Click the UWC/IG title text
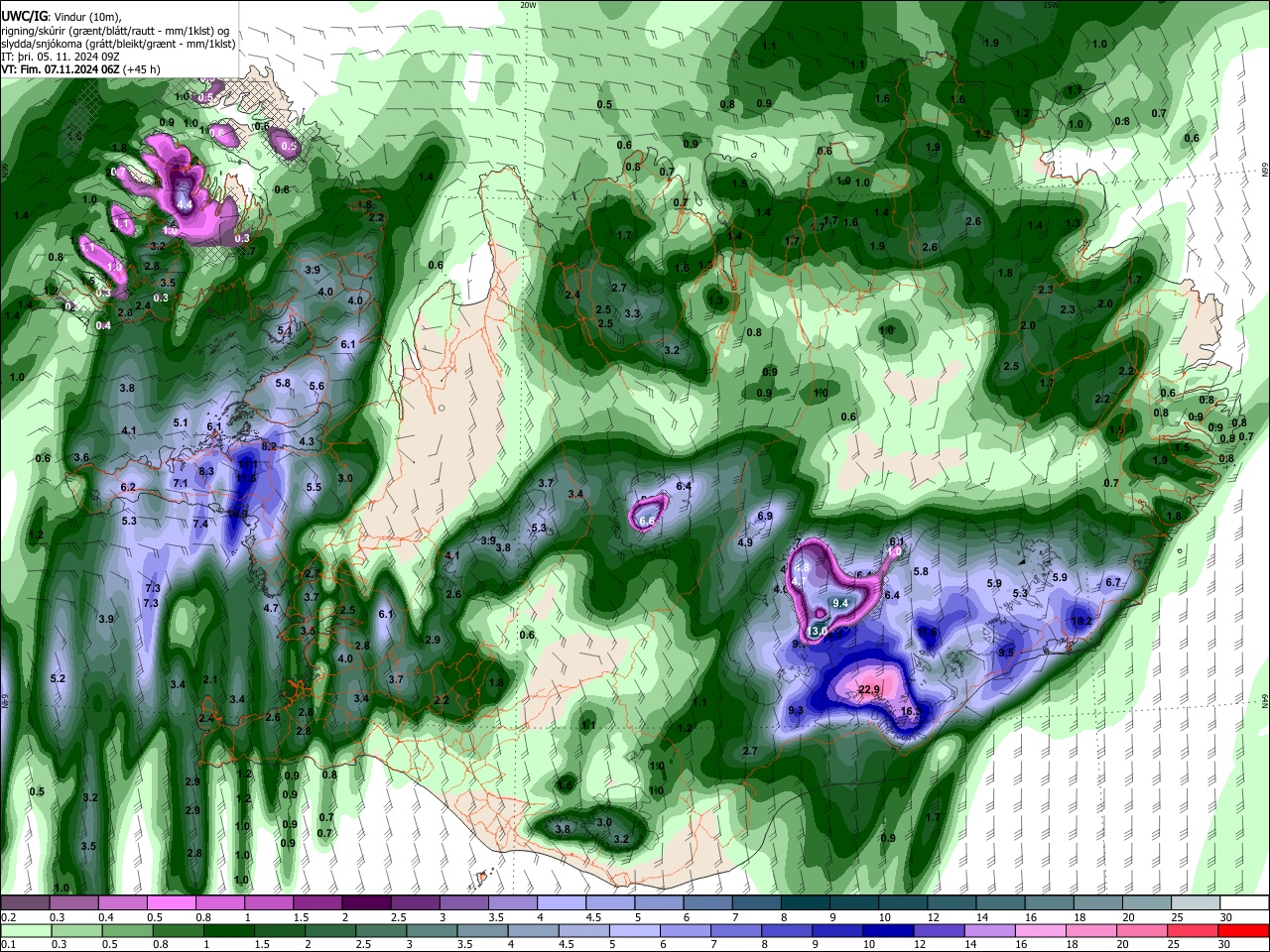Image resolution: width=1270 pixels, height=952 pixels. coord(24,16)
